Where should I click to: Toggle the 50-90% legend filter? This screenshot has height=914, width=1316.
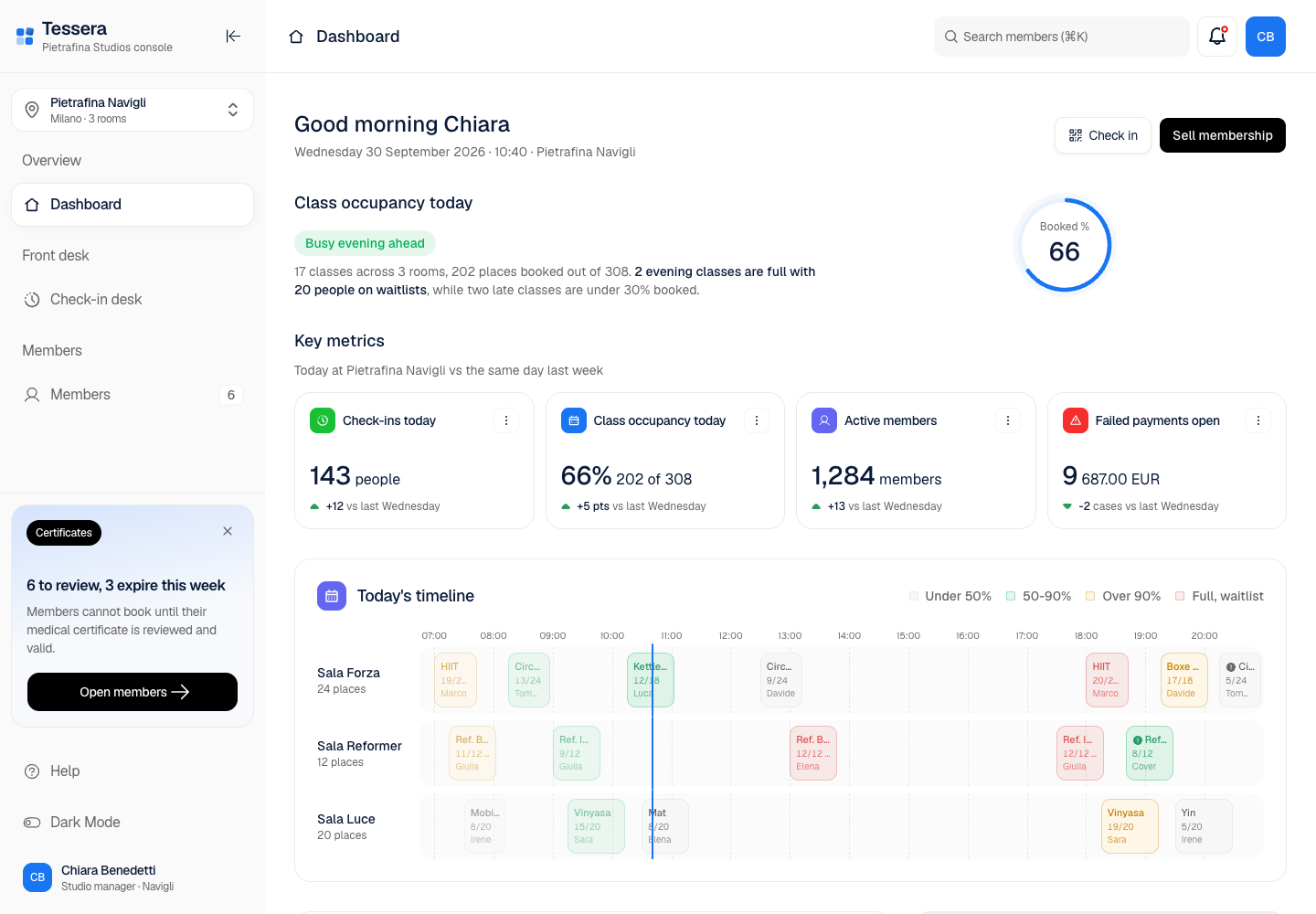pos(1038,596)
